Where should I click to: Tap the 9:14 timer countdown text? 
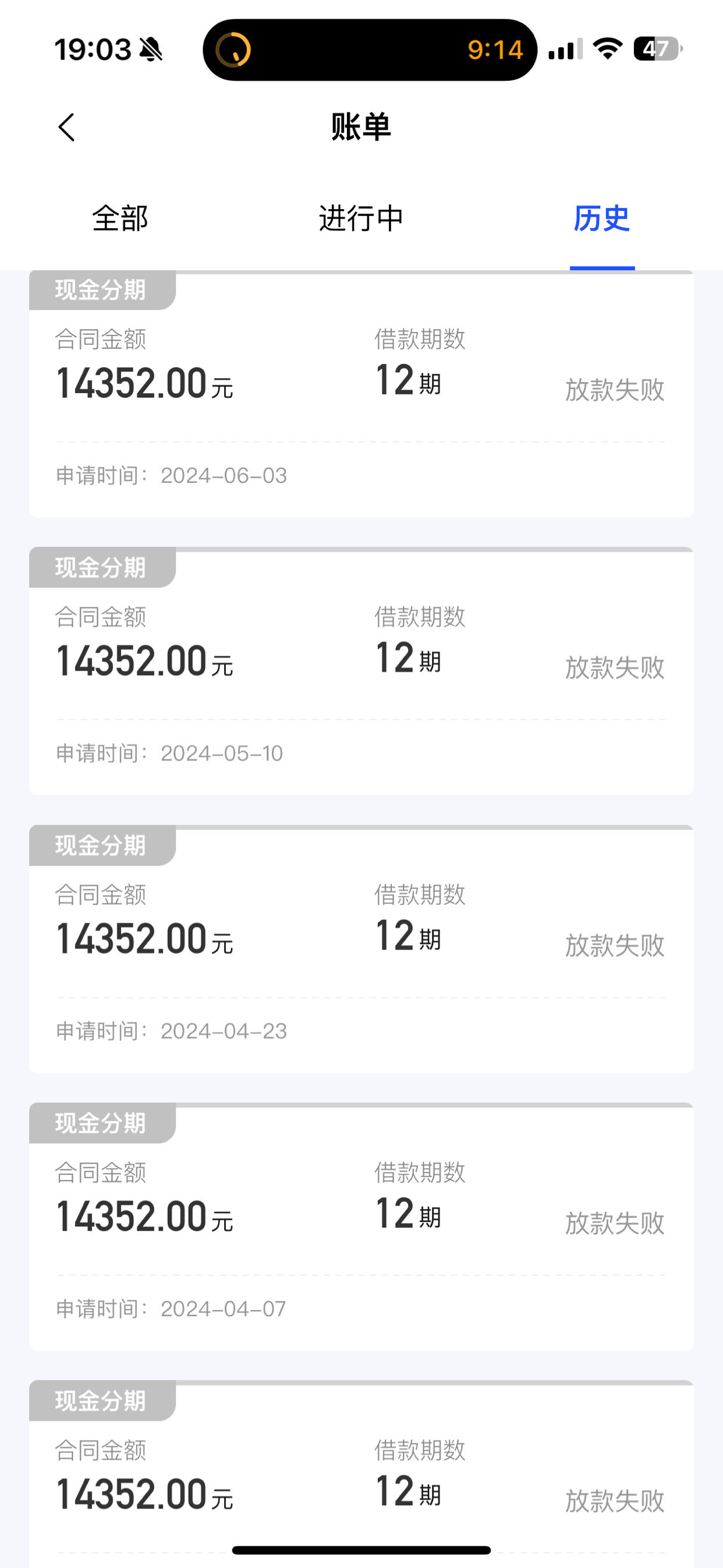coord(495,50)
